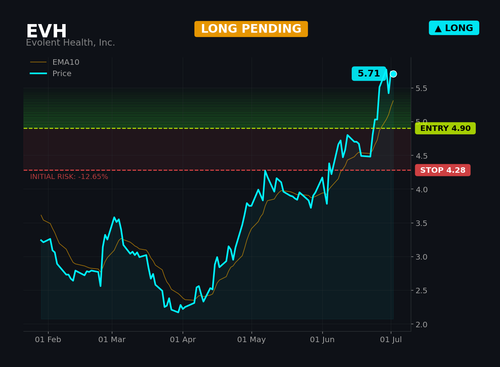The image size is (500, 367).
Task: Click the 01 May axis label
Action: 251,340
